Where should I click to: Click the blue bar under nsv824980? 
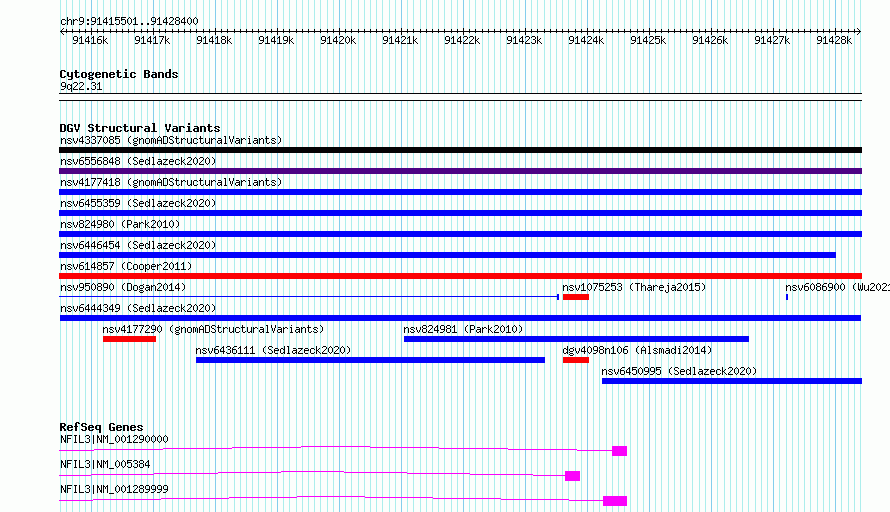(x=460, y=234)
